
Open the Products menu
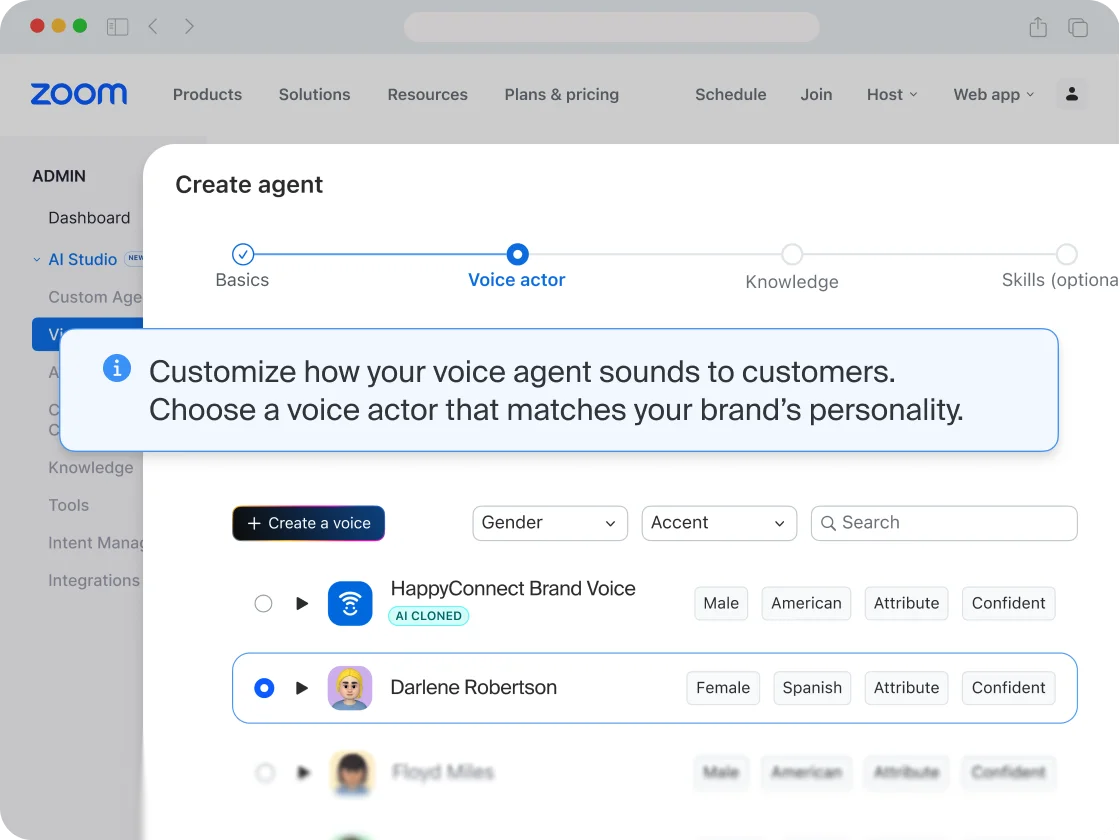[207, 94]
